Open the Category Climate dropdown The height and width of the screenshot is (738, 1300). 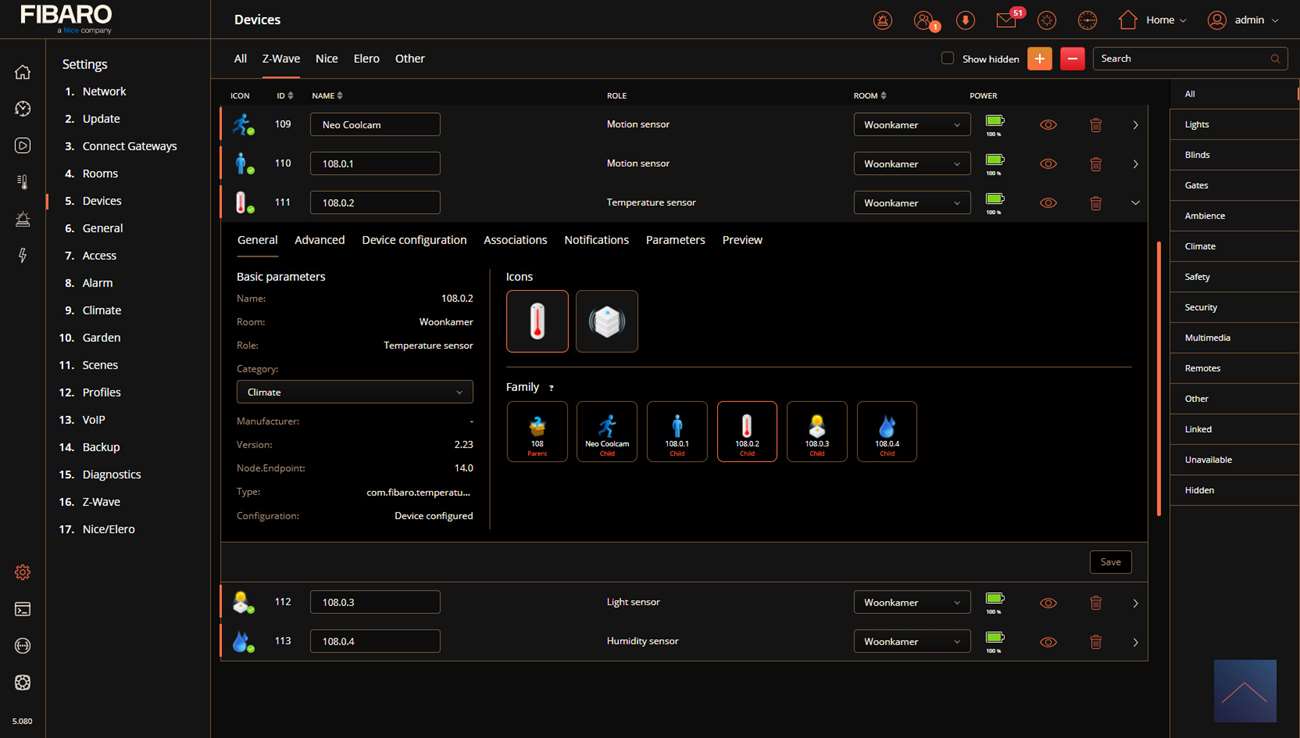click(x=355, y=392)
